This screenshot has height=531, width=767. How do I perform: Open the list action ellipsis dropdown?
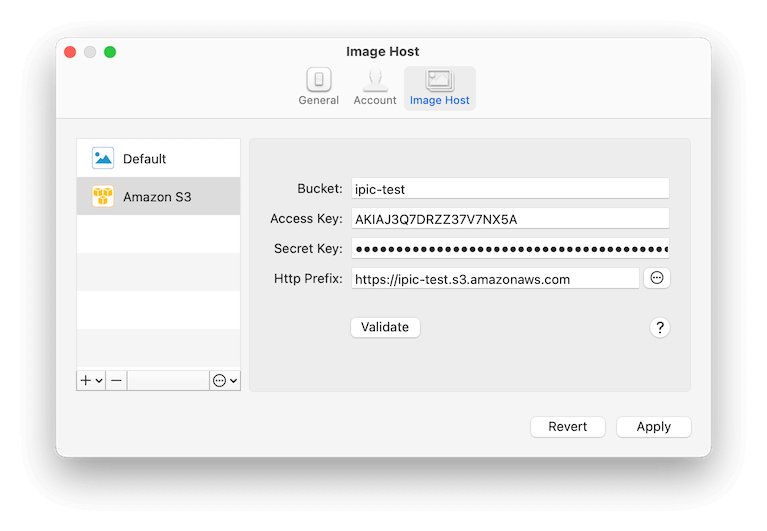[225, 380]
